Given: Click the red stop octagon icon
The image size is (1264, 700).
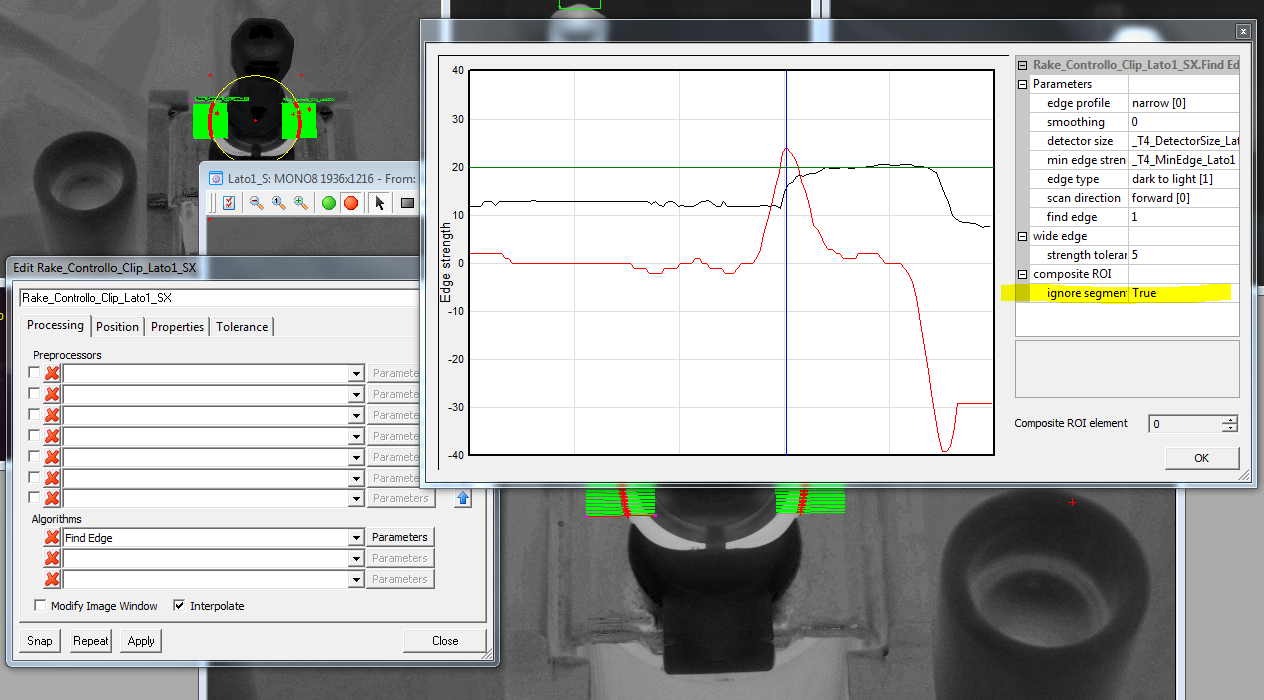Looking at the screenshot, I should 351,203.
